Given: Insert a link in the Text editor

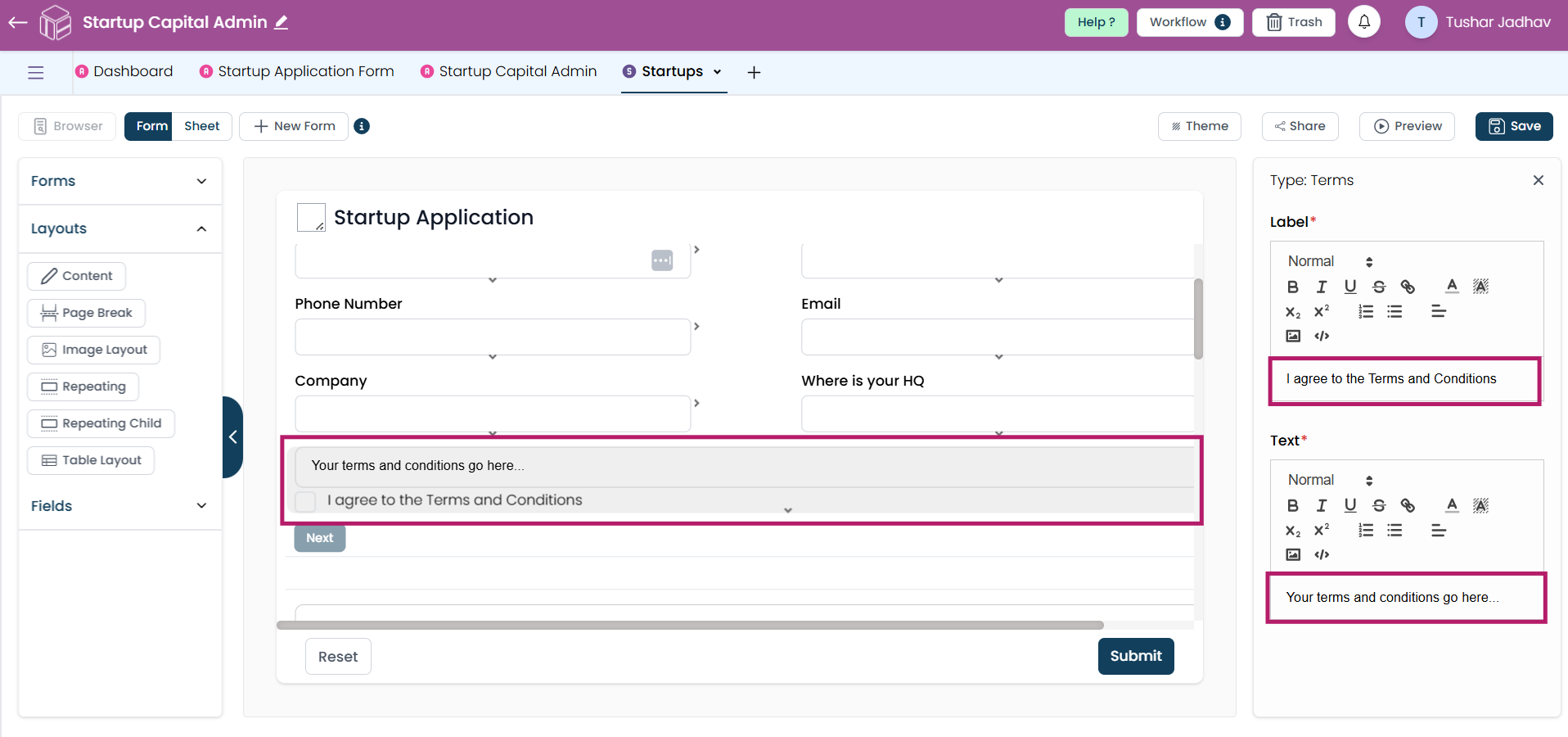Looking at the screenshot, I should pyautogui.click(x=1408, y=505).
